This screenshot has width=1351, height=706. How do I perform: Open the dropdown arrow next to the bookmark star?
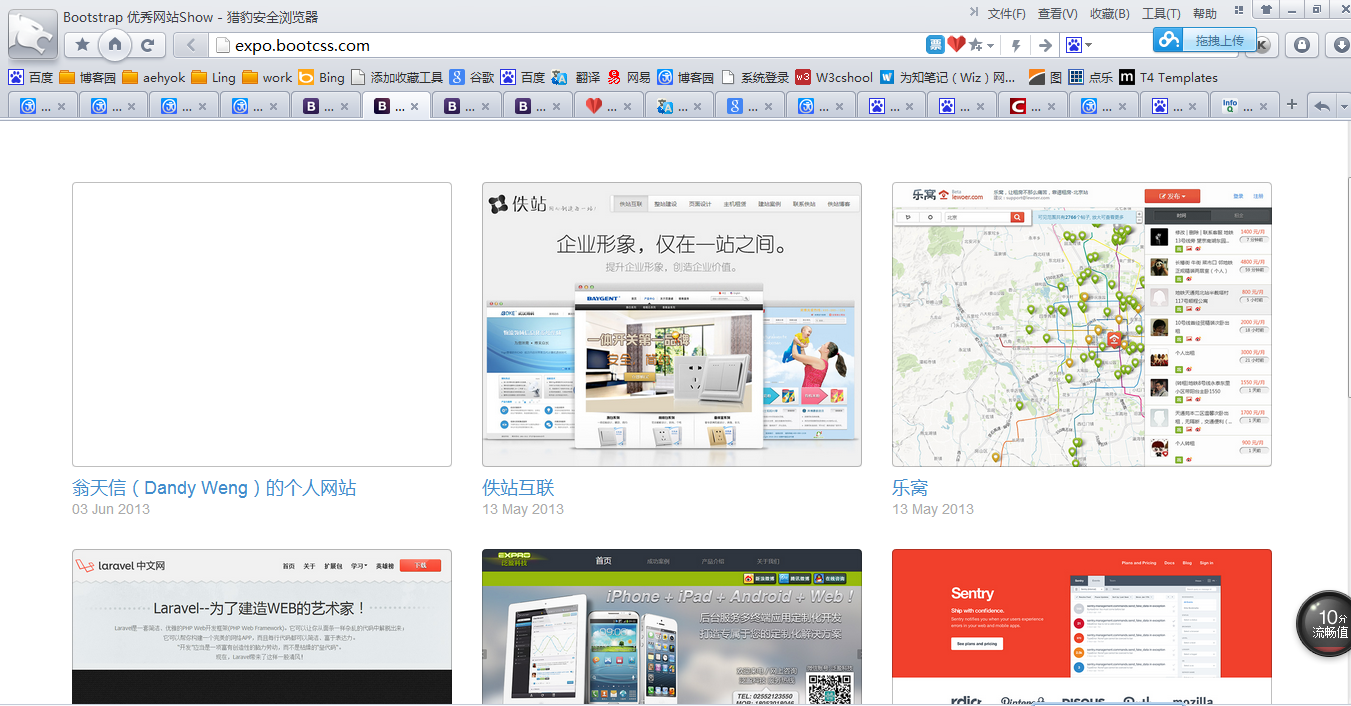[991, 44]
